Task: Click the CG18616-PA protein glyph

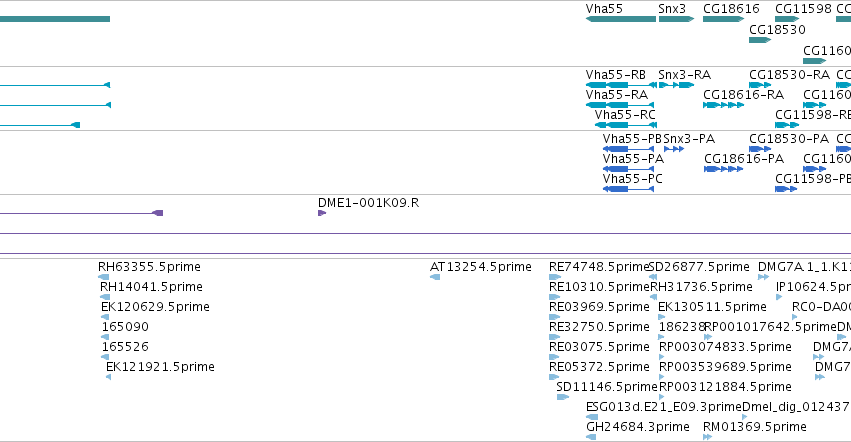Action: [723, 169]
